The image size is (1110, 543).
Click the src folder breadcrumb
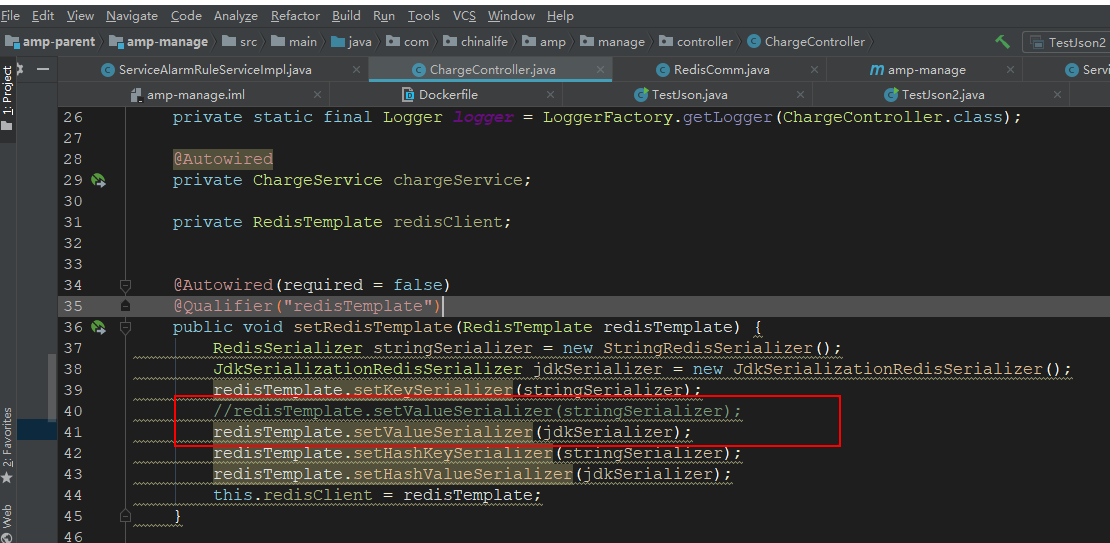coord(239,42)
